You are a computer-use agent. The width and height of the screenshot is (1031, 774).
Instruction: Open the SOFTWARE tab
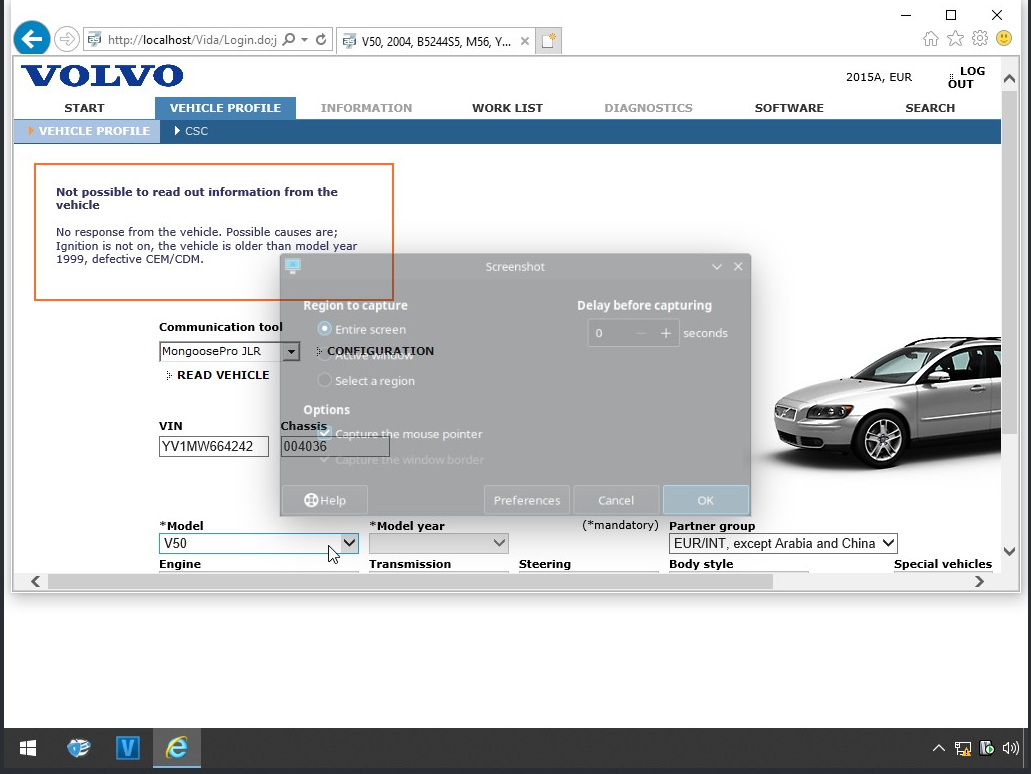(x=789, y=108)
